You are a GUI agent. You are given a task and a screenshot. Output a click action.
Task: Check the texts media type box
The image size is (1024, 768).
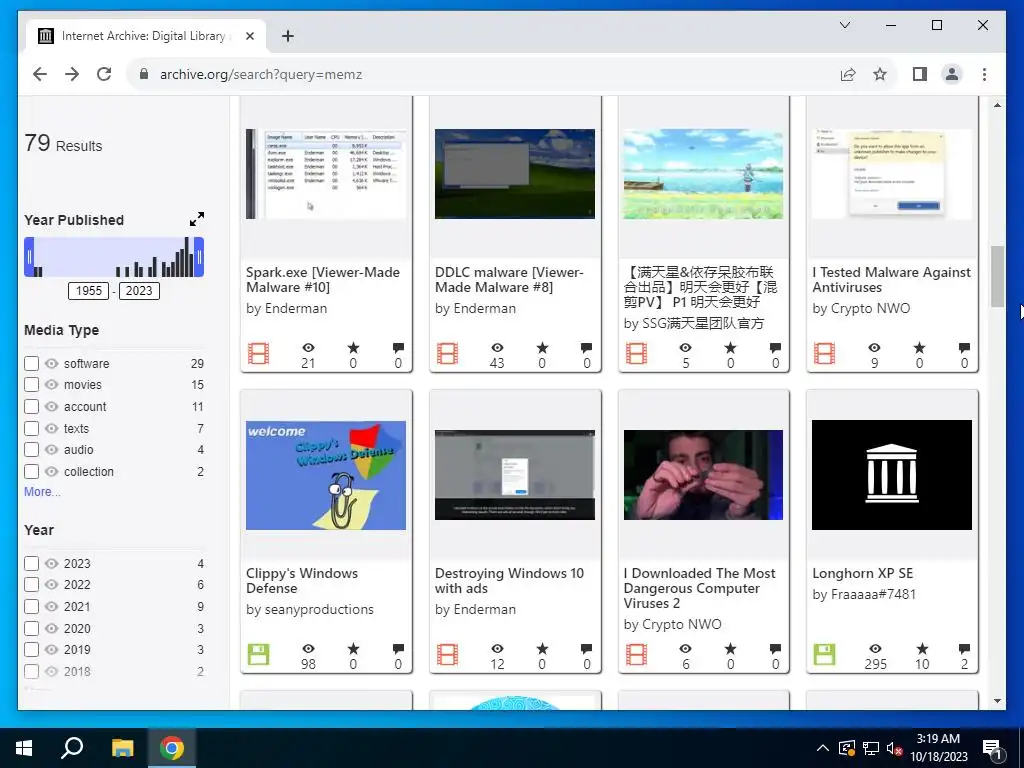pos(31,428)
